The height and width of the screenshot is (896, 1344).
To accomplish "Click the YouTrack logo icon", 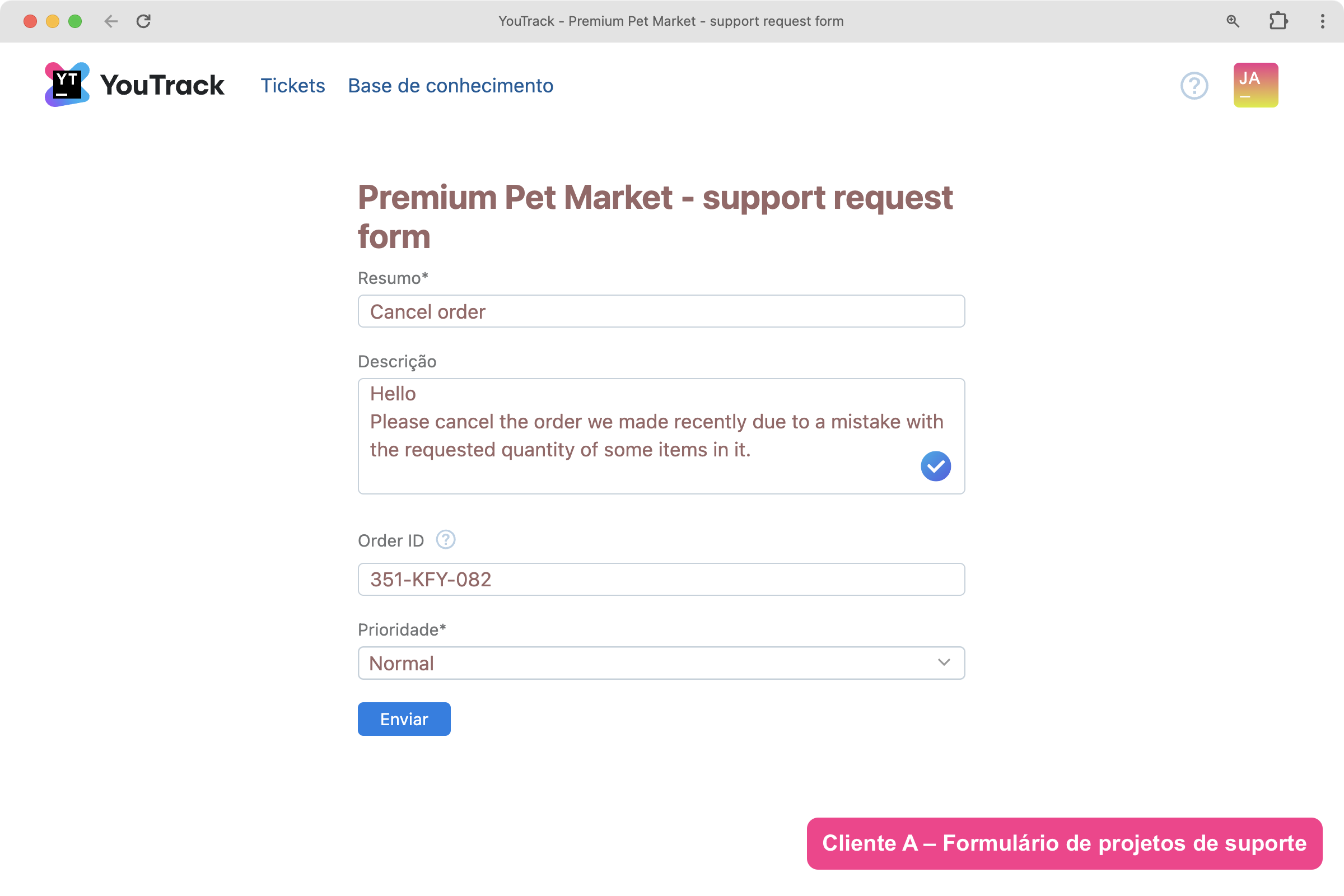I will pos(67,85).
